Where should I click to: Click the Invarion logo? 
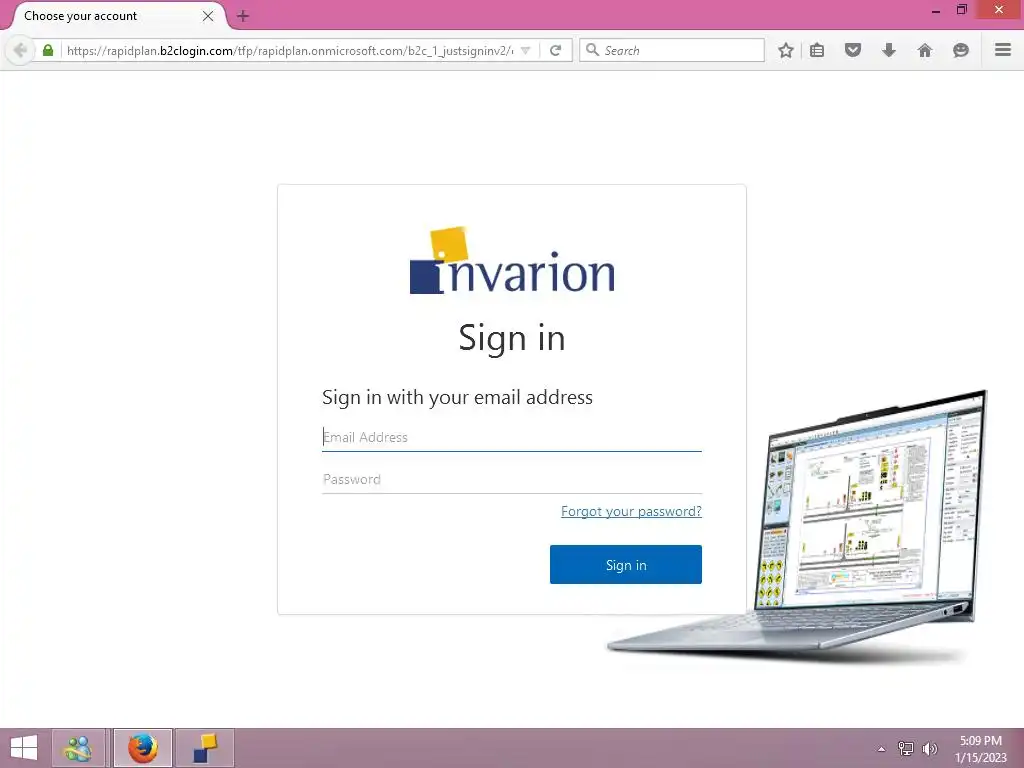click(512, 261)
